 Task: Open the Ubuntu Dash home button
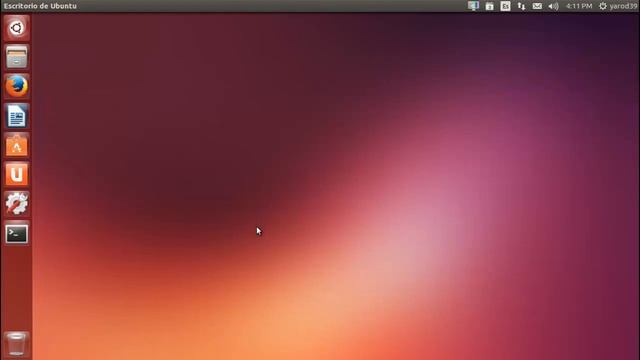coord(16,28)
